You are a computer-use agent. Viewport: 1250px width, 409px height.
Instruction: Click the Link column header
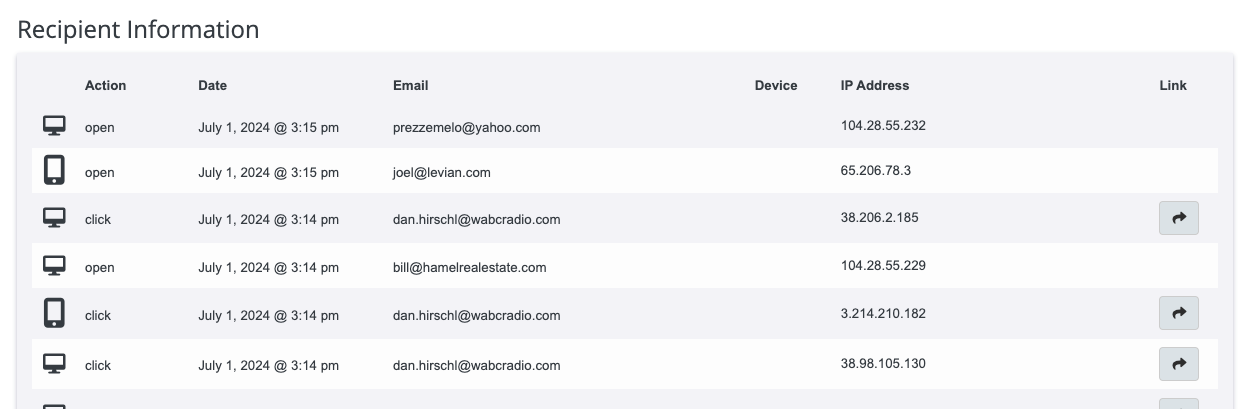point(1173,85)
